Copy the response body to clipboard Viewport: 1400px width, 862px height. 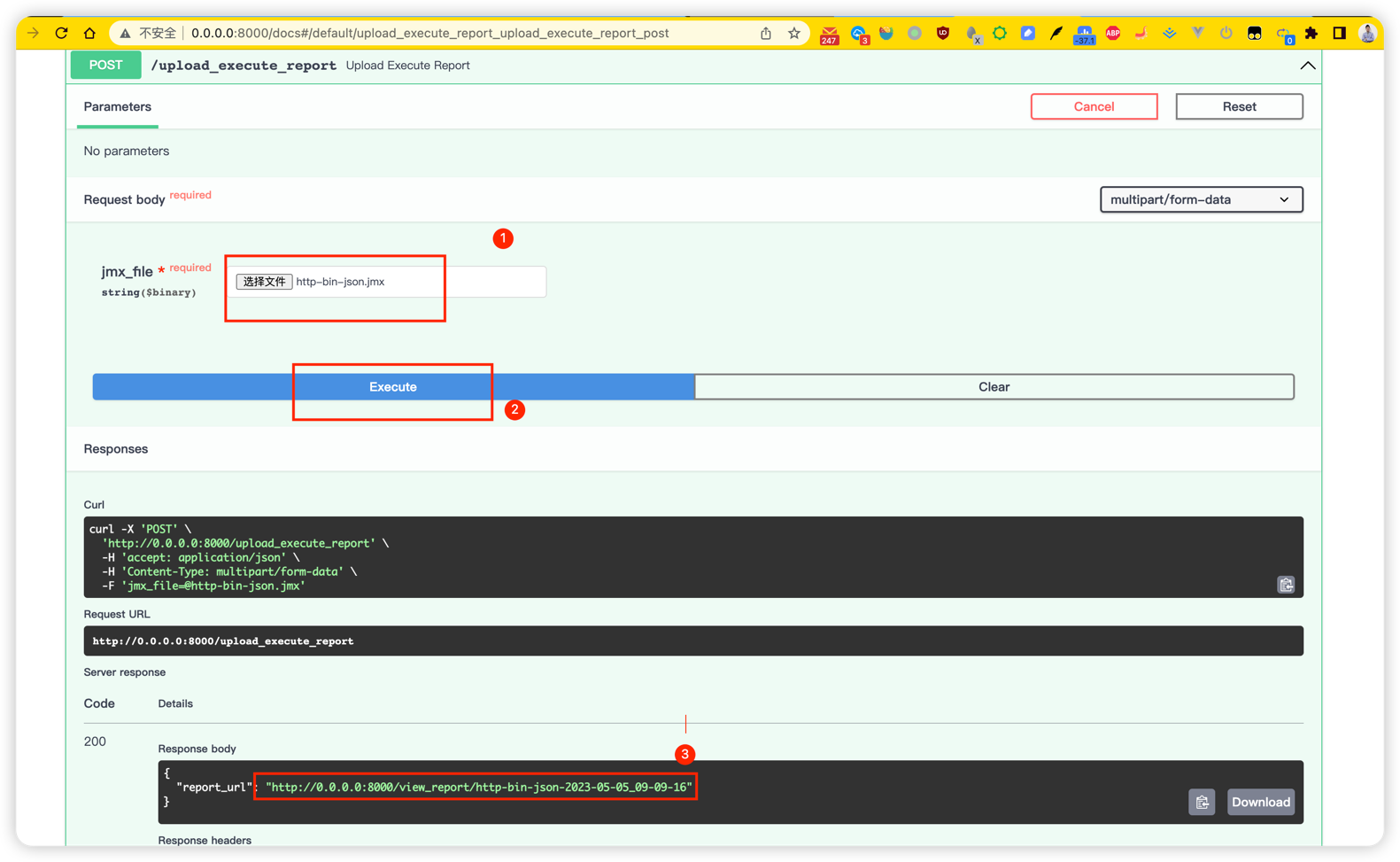pyautogui.click(x=1202, y=802)
